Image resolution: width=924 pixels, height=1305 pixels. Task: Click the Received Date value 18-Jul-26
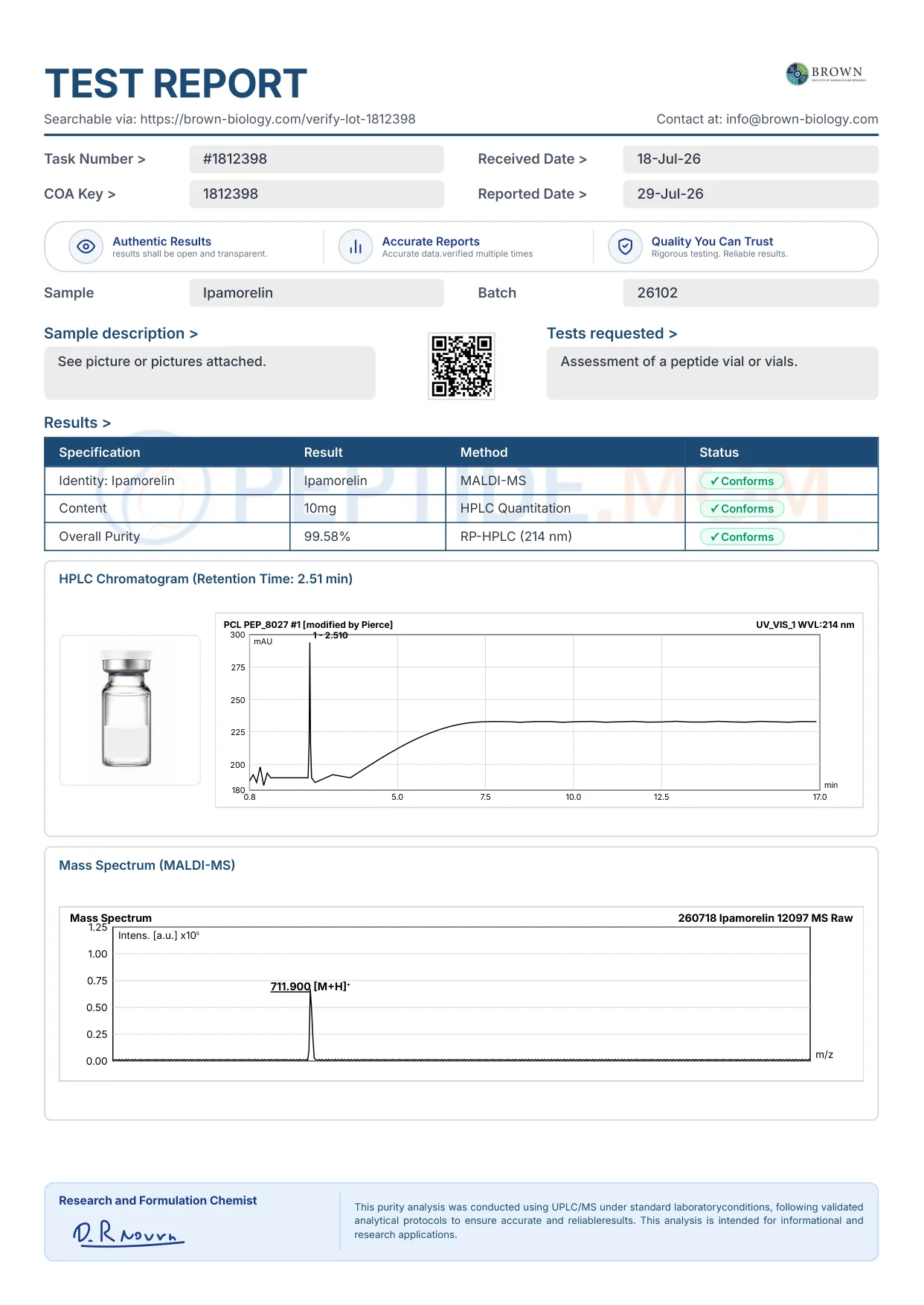[751, 159]
